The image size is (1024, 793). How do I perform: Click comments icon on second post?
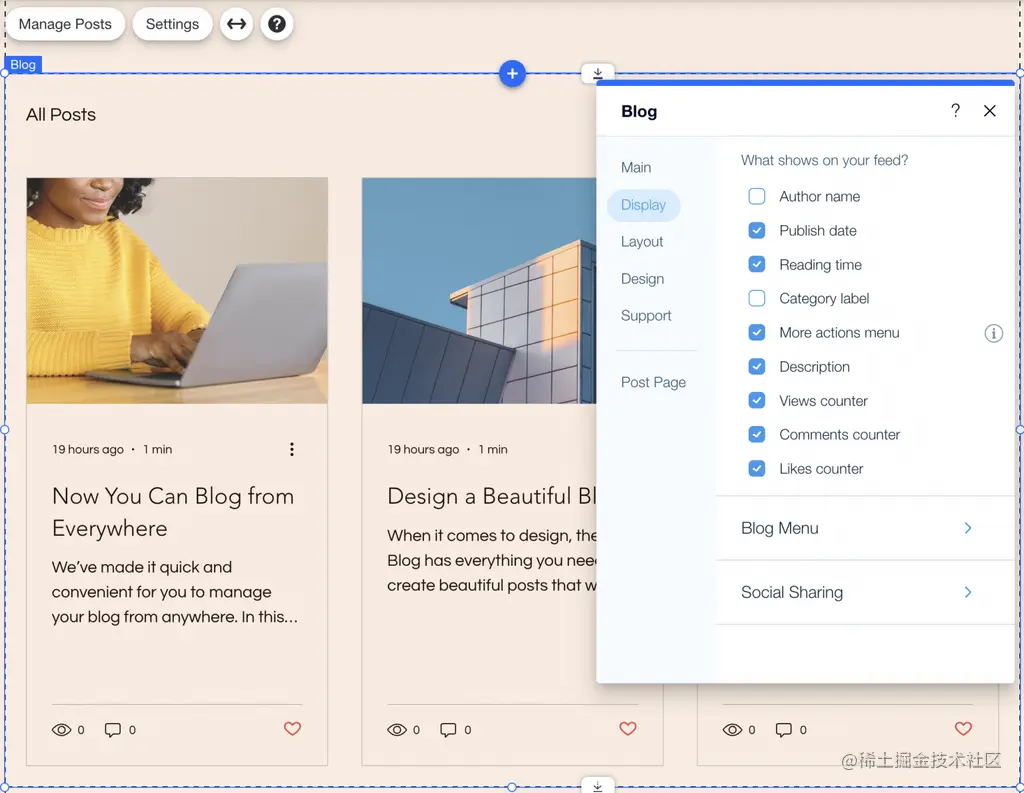click(448, 730)
